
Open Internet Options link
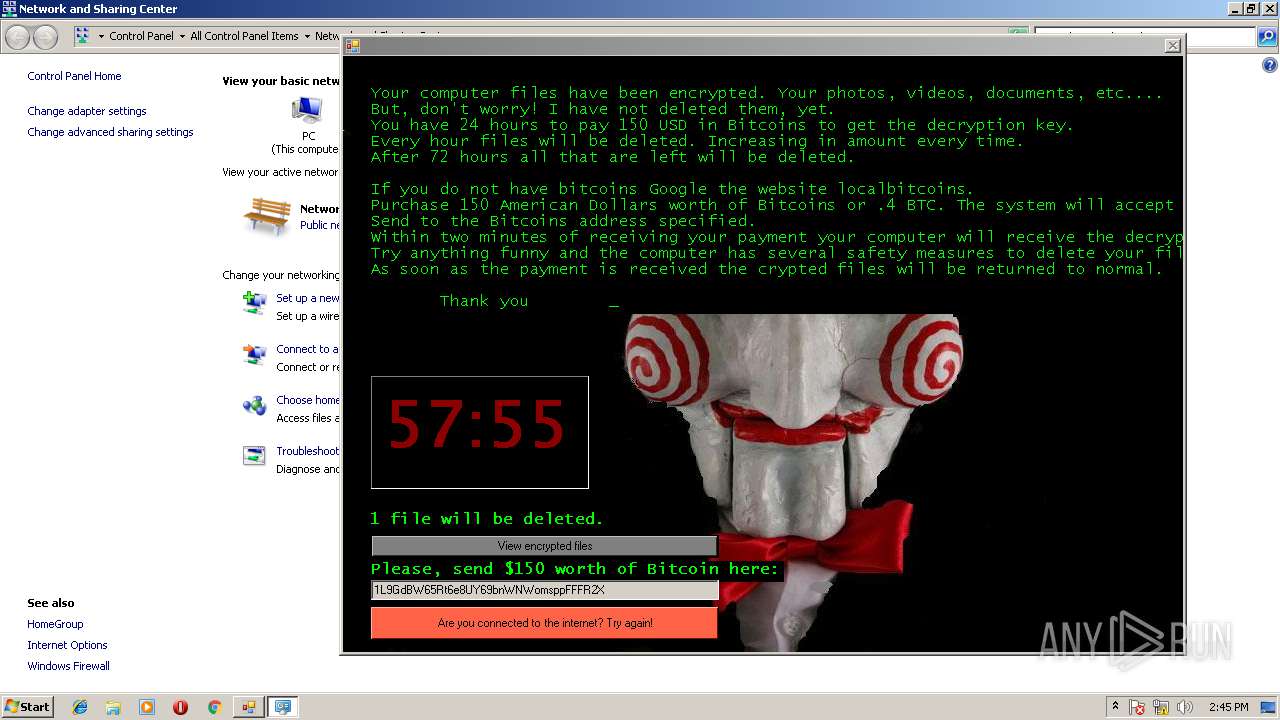pyautogui.click(x=67, y=645)
